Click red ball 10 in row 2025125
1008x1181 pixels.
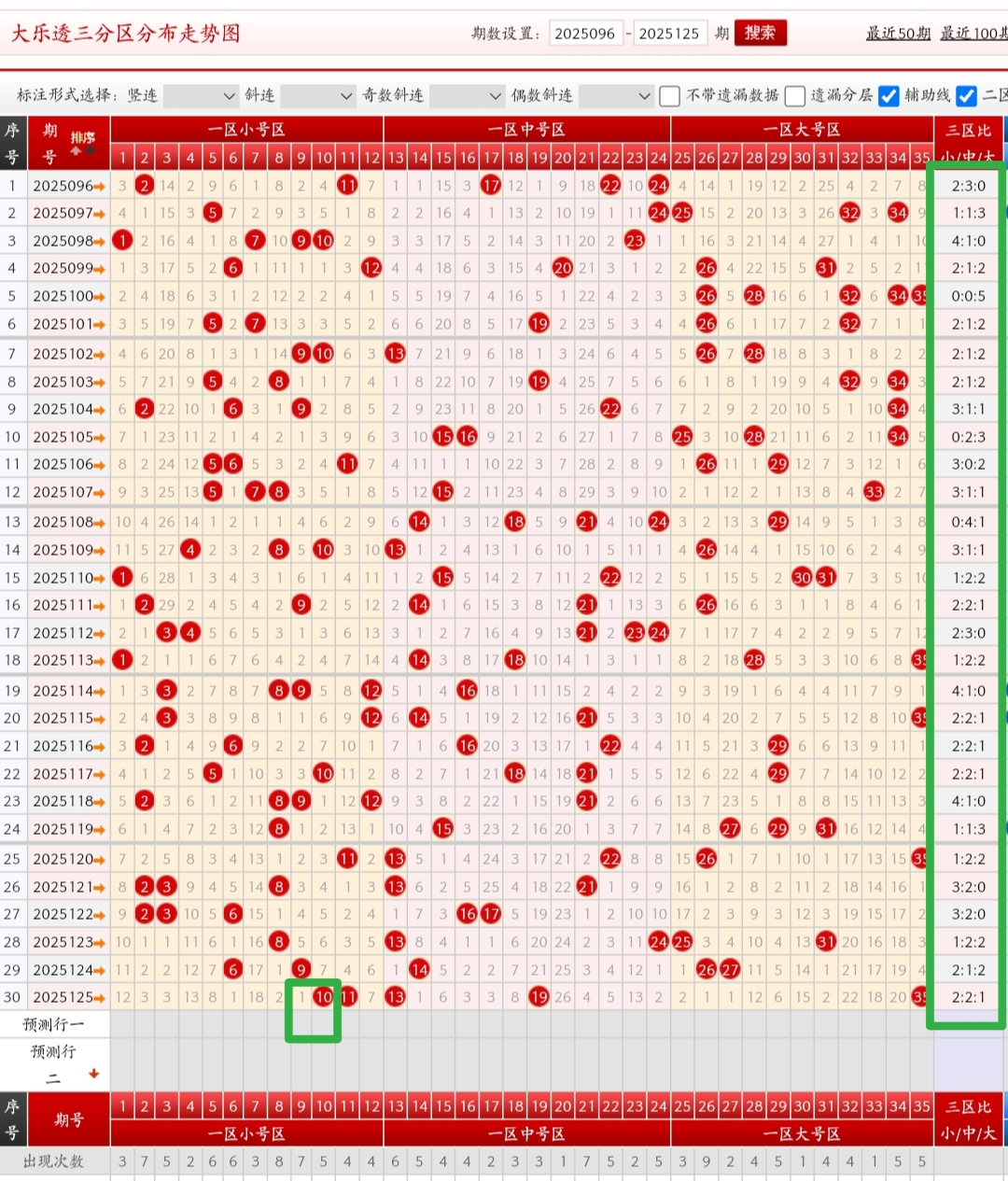click(324, 997)
